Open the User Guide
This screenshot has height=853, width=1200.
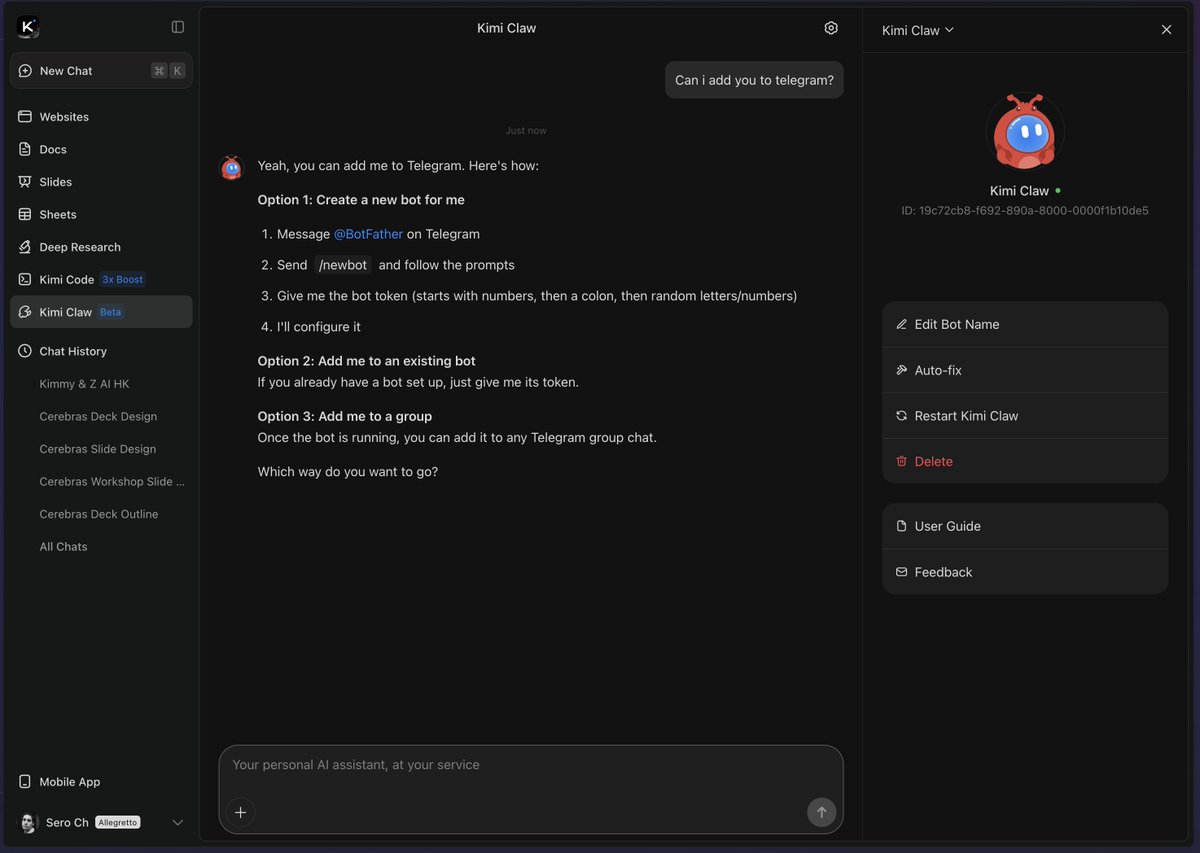tap(1025, 526)
